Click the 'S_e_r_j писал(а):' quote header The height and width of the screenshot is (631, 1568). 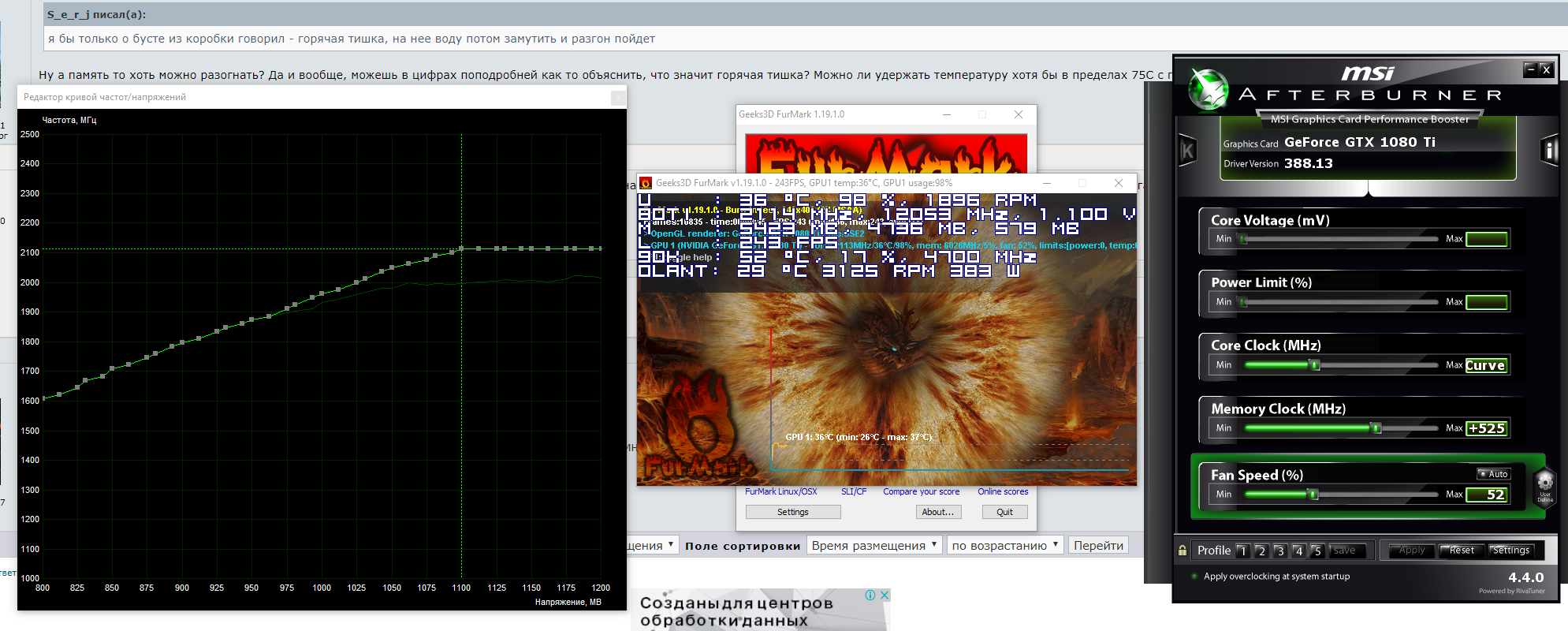[x=96, y=14]
